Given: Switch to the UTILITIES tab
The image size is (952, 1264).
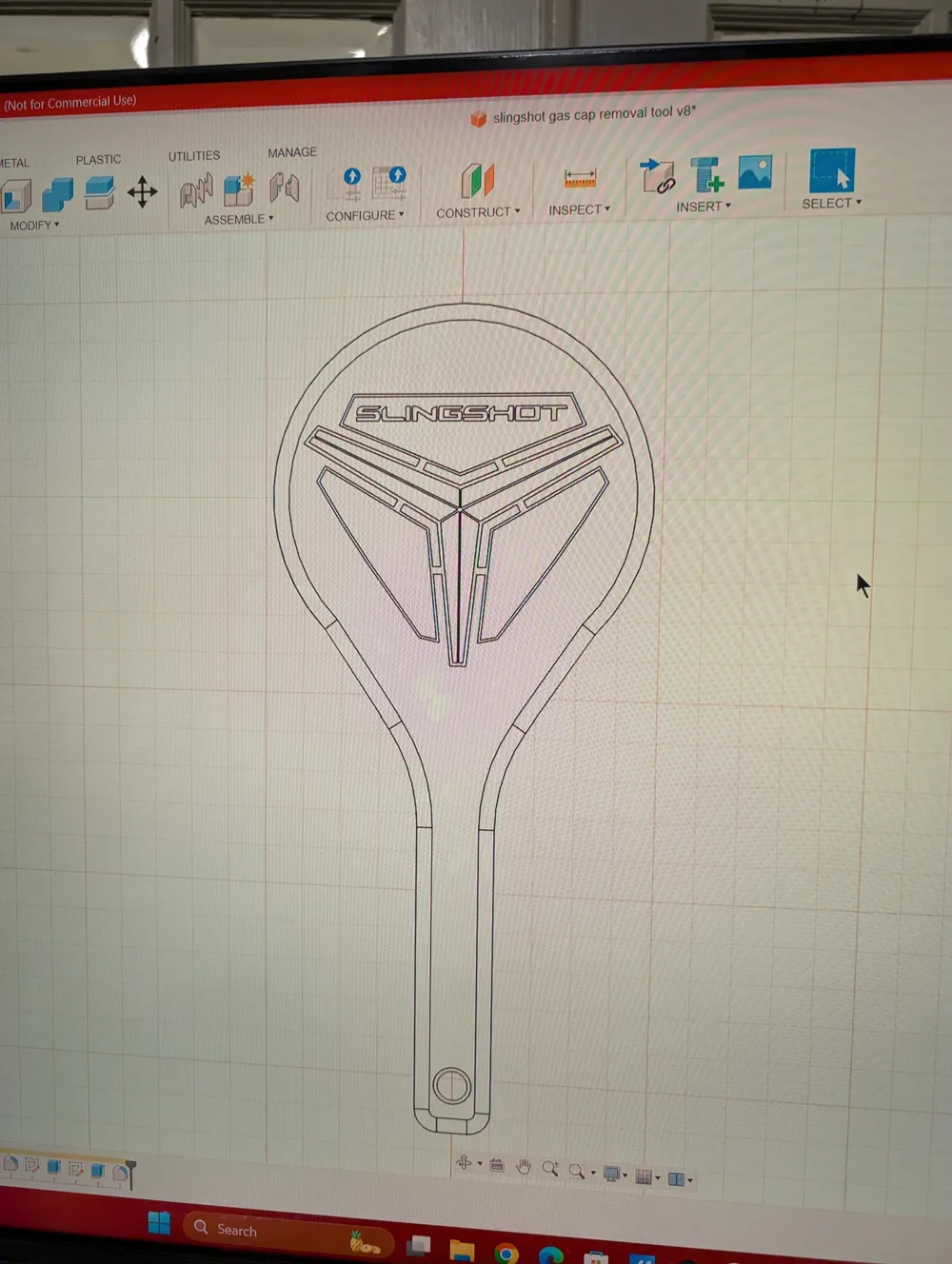Looking at the screenshot, I should [x=194, y=156].
